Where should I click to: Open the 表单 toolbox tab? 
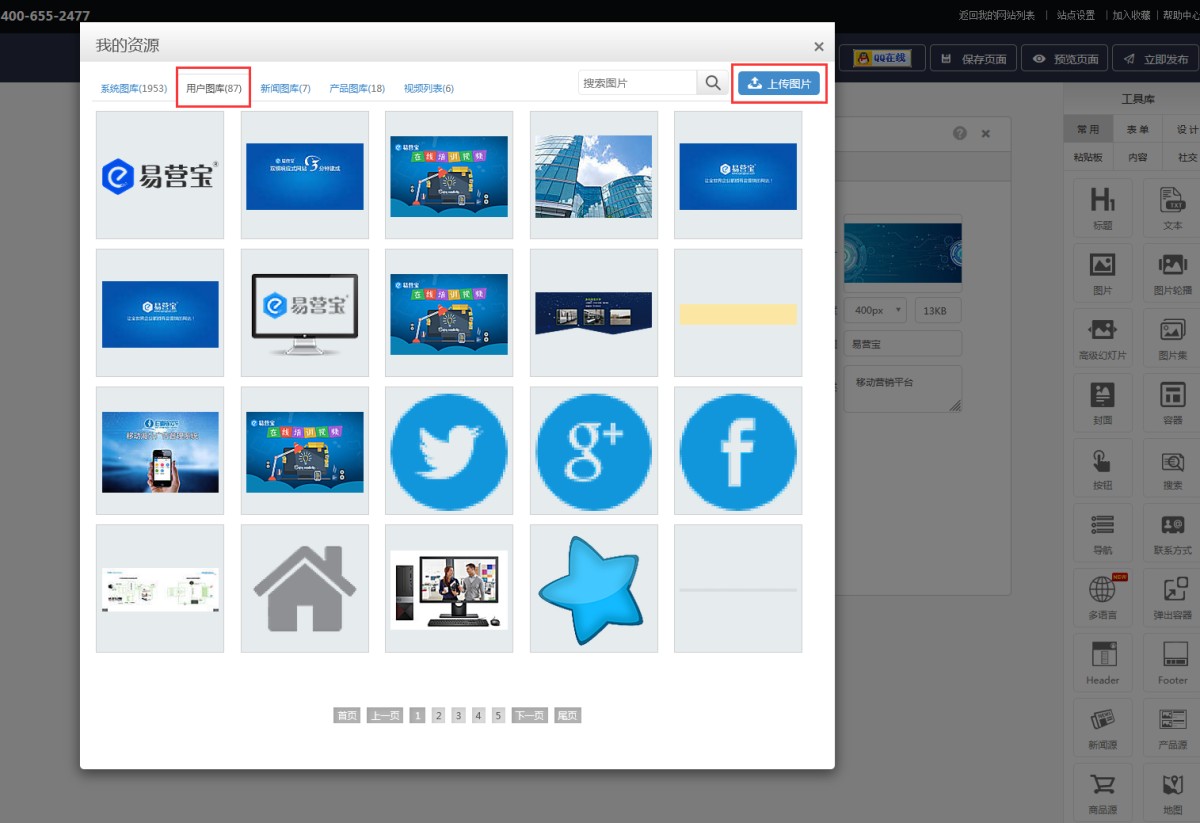point(1137,129)
